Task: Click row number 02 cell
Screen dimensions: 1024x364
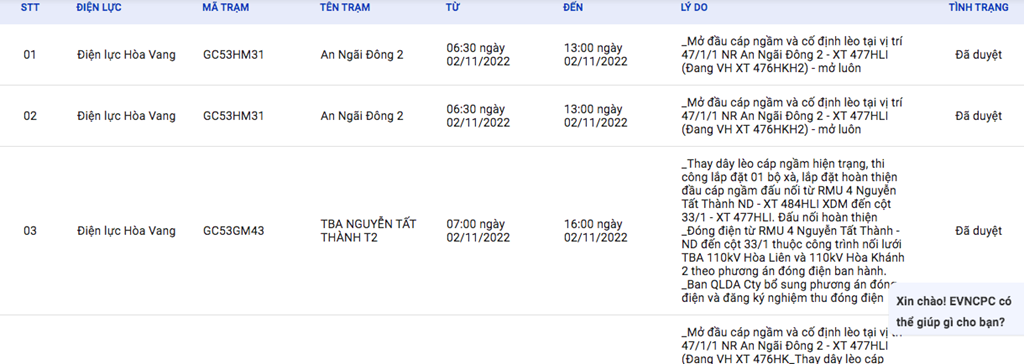Action: coord(30,116)
